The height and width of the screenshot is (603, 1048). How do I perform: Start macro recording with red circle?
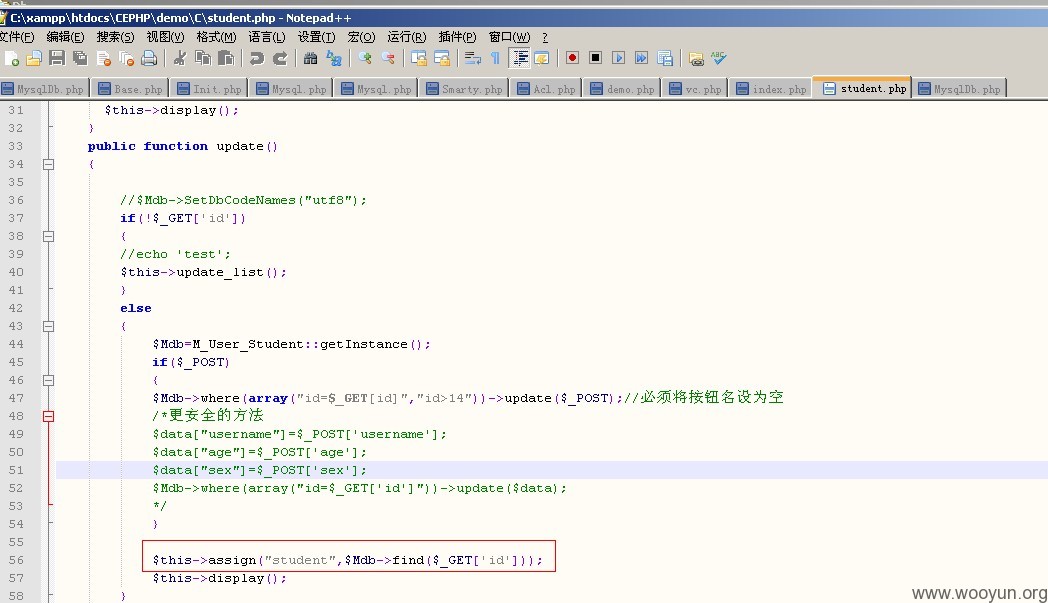(x=572, y=58)
